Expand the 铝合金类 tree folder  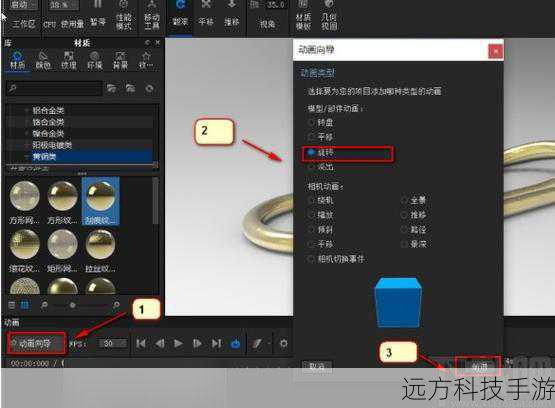click(x=27, y=110)
